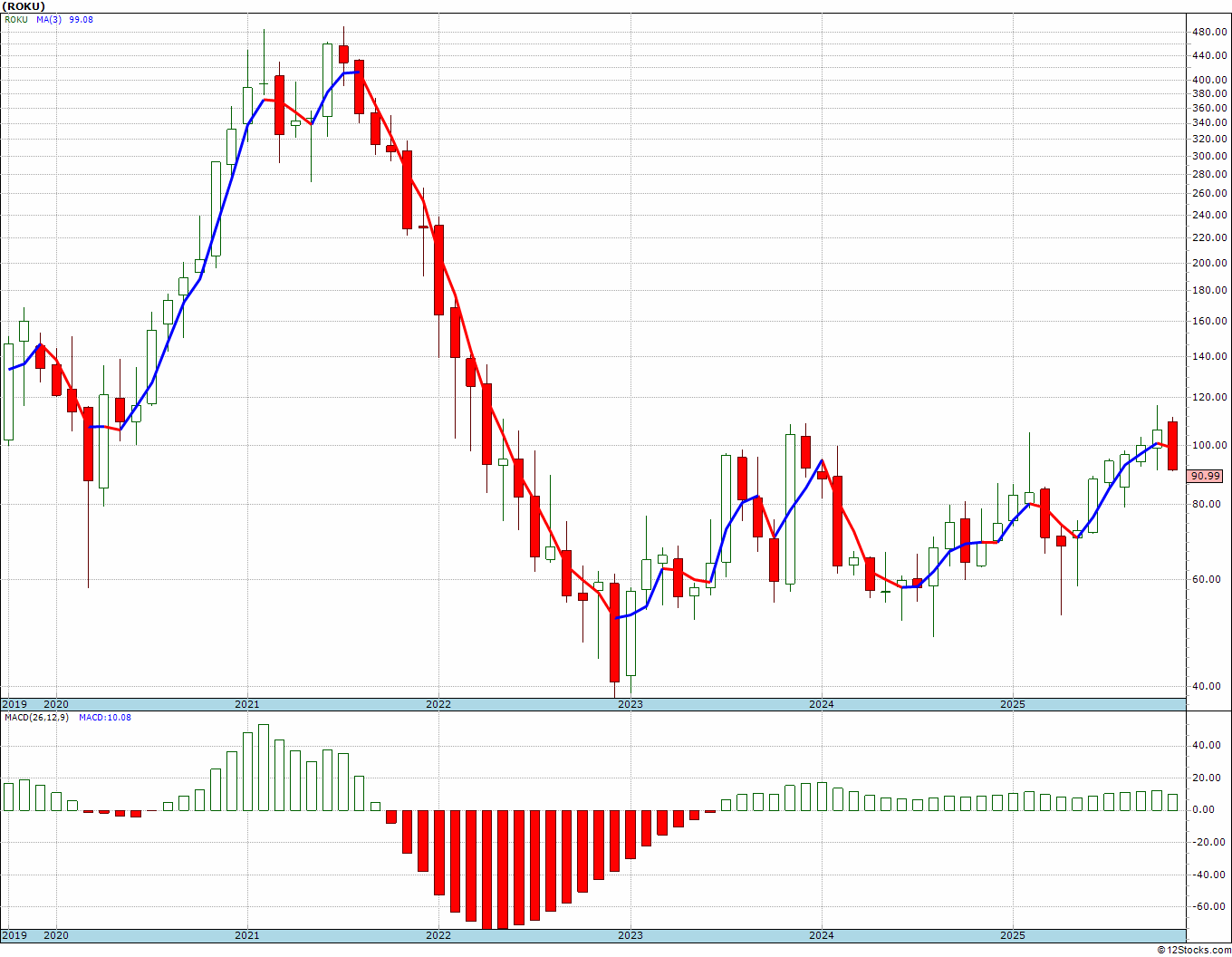
Task: Click the 480.00 price axis label
Action: [1211, 33]
